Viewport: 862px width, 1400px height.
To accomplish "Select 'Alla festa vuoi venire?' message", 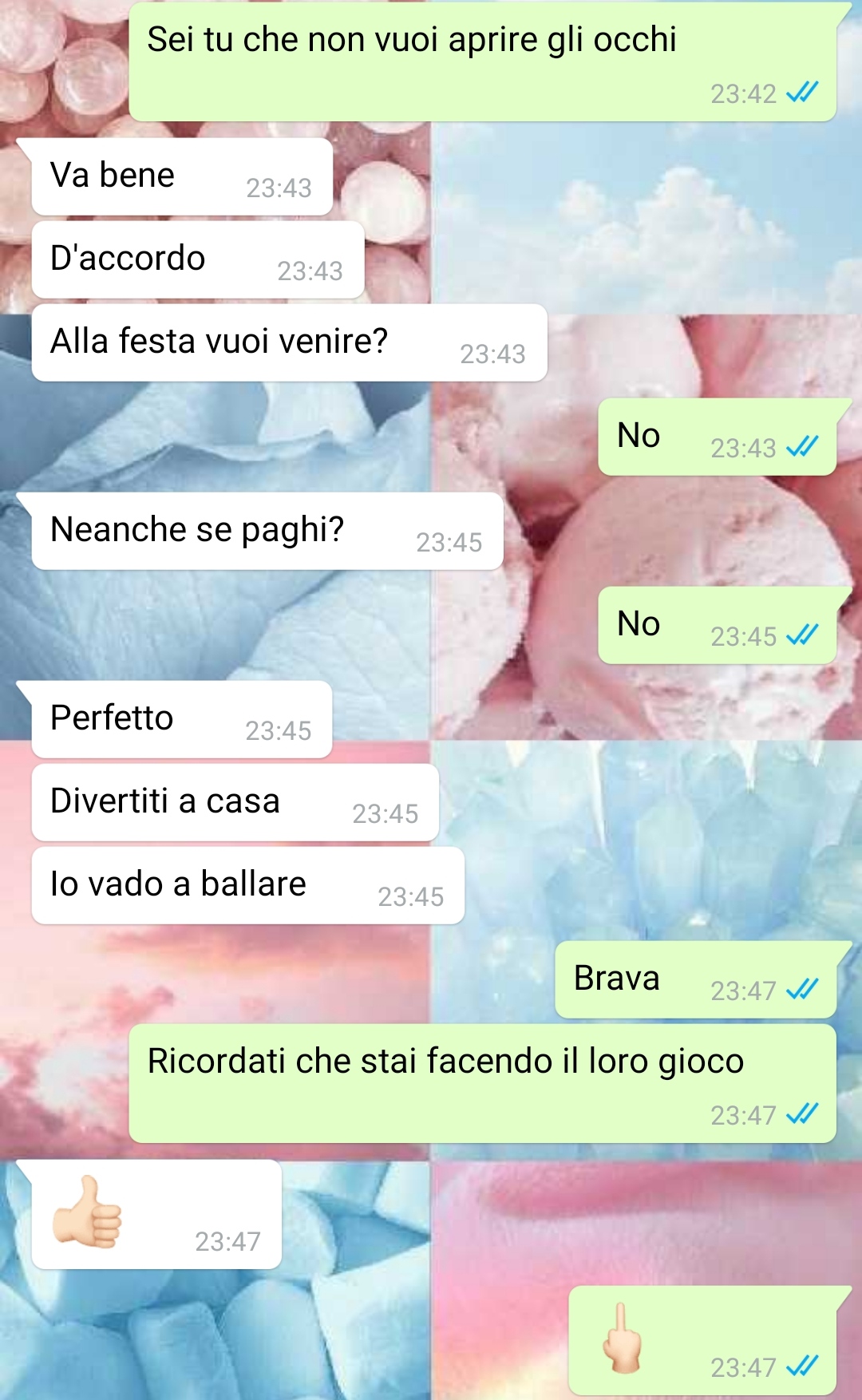I will coord(290,342).
